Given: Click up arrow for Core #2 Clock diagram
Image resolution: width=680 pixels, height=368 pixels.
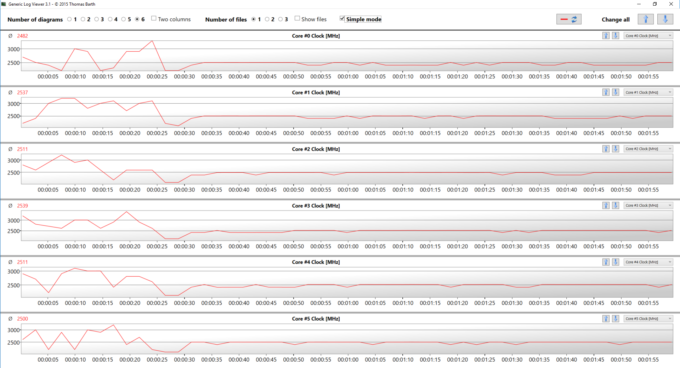Looking at the screenshot, I should (x=606, y=149).
